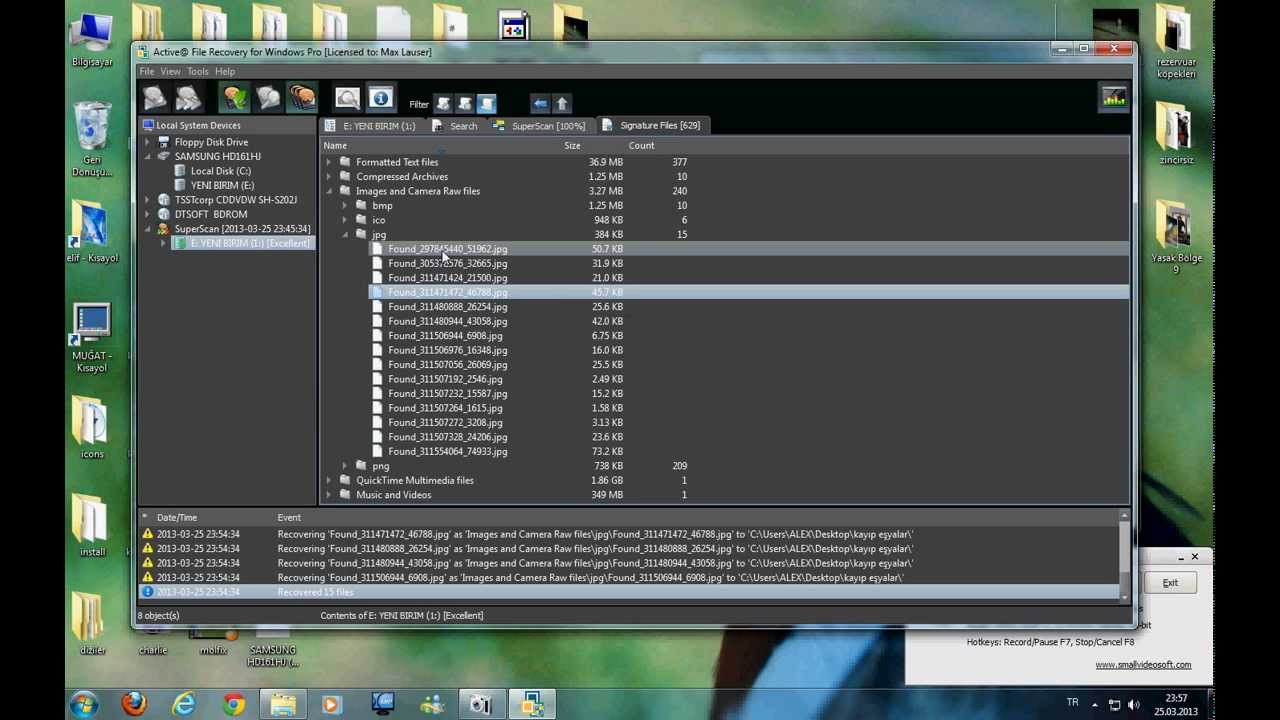
Task: Go back with the blue arrow icon
Action: click(x=540, y=104)
